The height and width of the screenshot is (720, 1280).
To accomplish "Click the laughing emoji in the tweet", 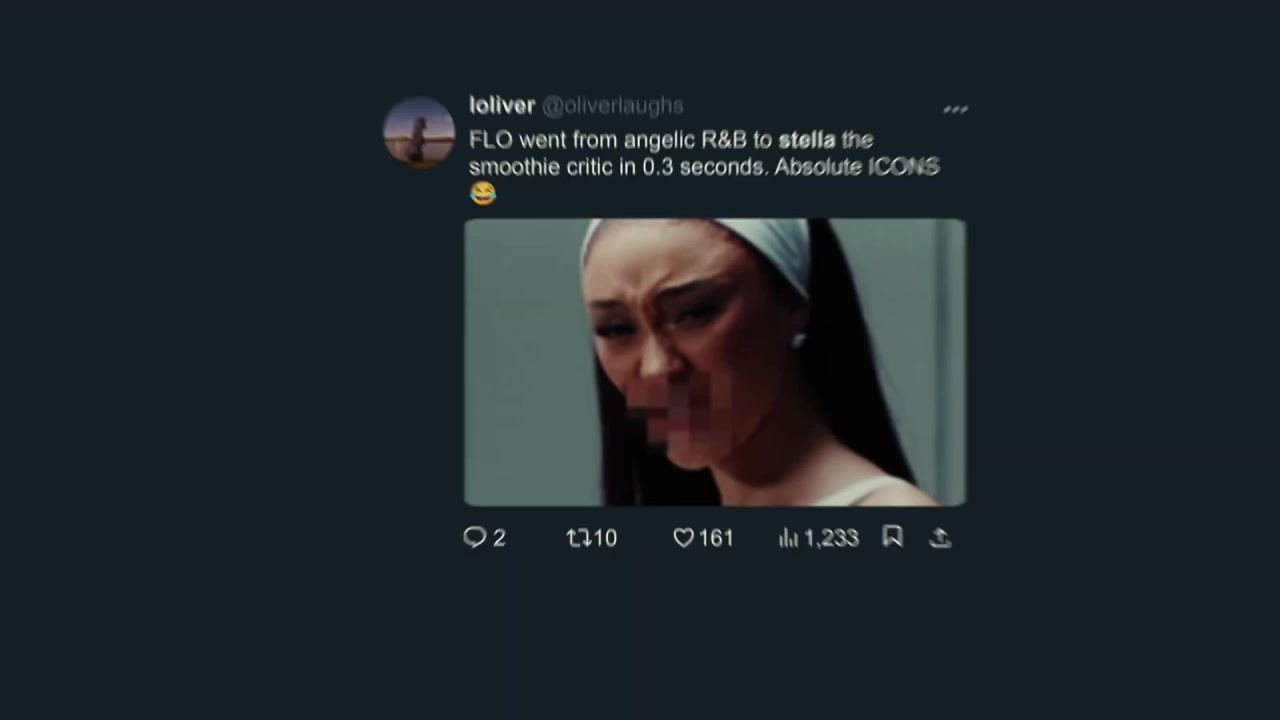I will click(483, 193).
